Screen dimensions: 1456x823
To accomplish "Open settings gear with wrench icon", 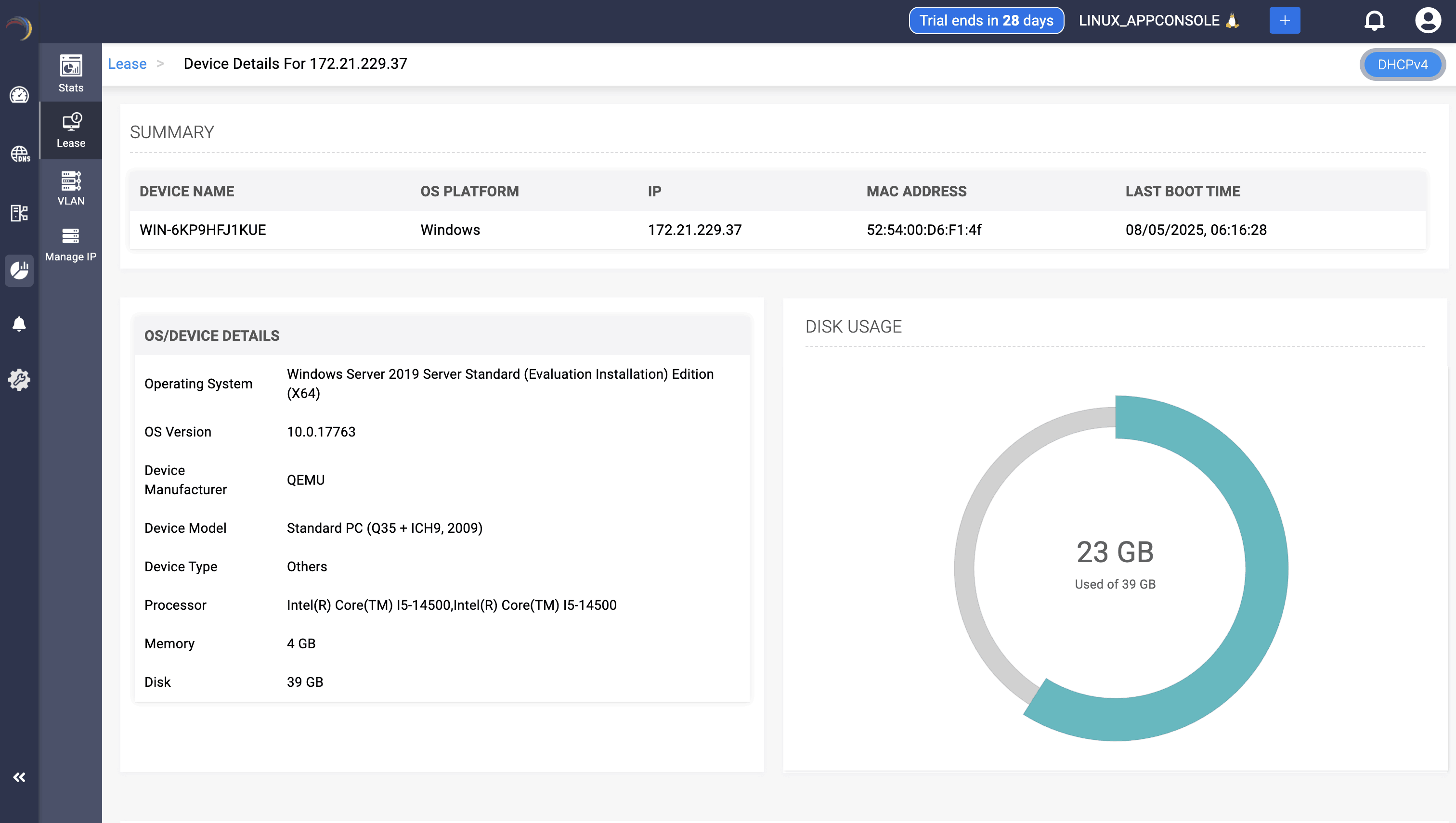I will pos(19,379).
